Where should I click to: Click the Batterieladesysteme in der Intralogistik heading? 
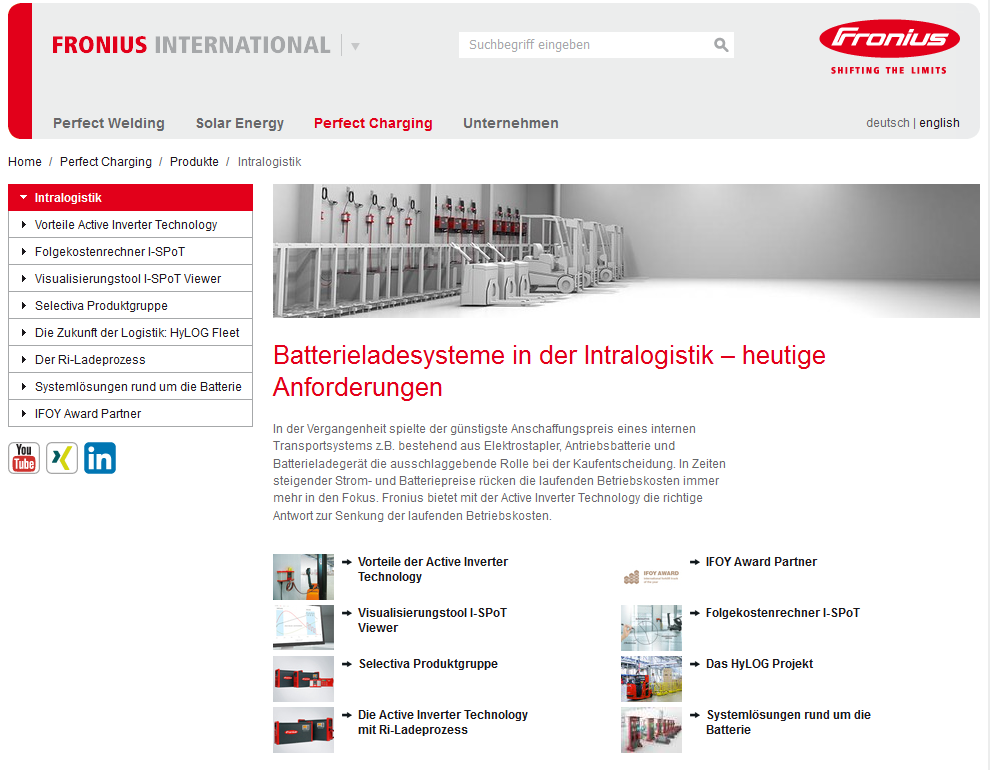(549, 371)
